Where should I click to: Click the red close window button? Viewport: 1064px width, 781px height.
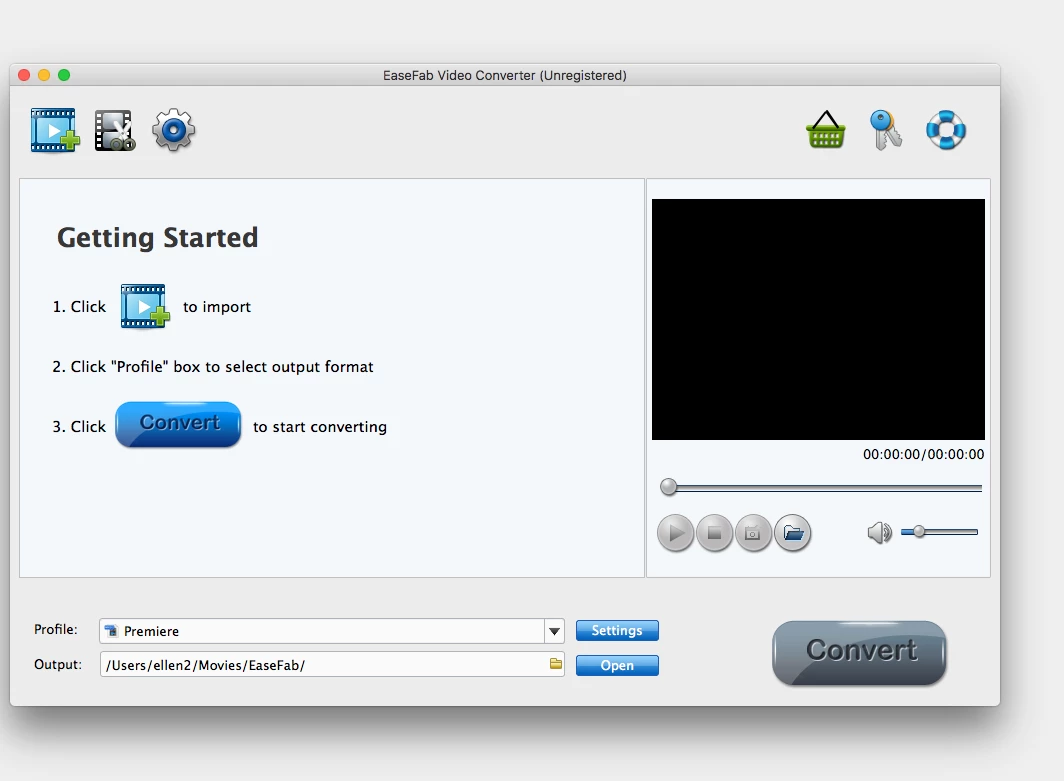(x=24, y=75)
